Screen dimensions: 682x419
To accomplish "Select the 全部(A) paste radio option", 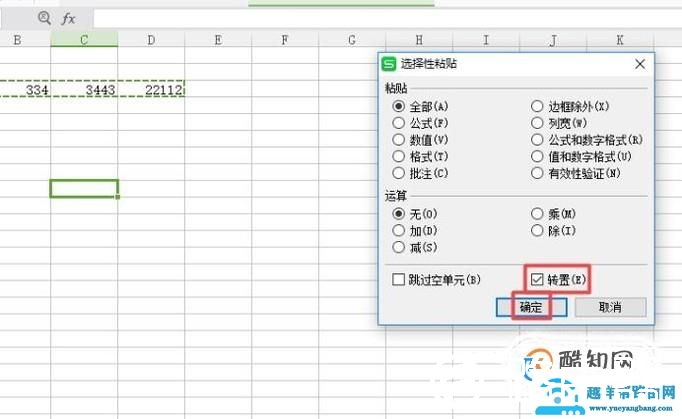I will pyautogui.click(x=398, y=106).
